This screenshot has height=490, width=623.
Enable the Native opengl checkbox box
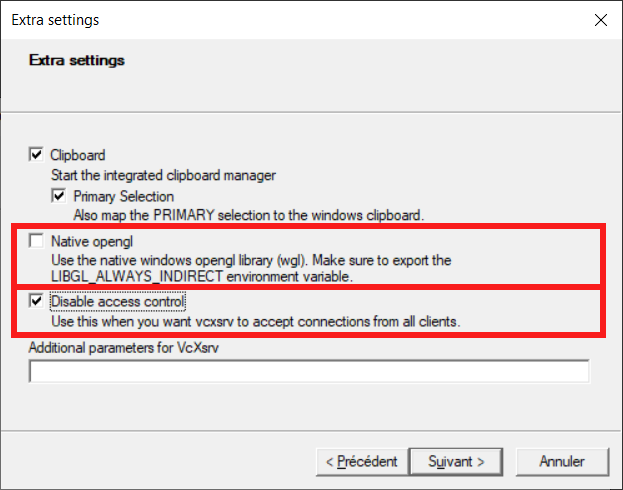[37, 241]
